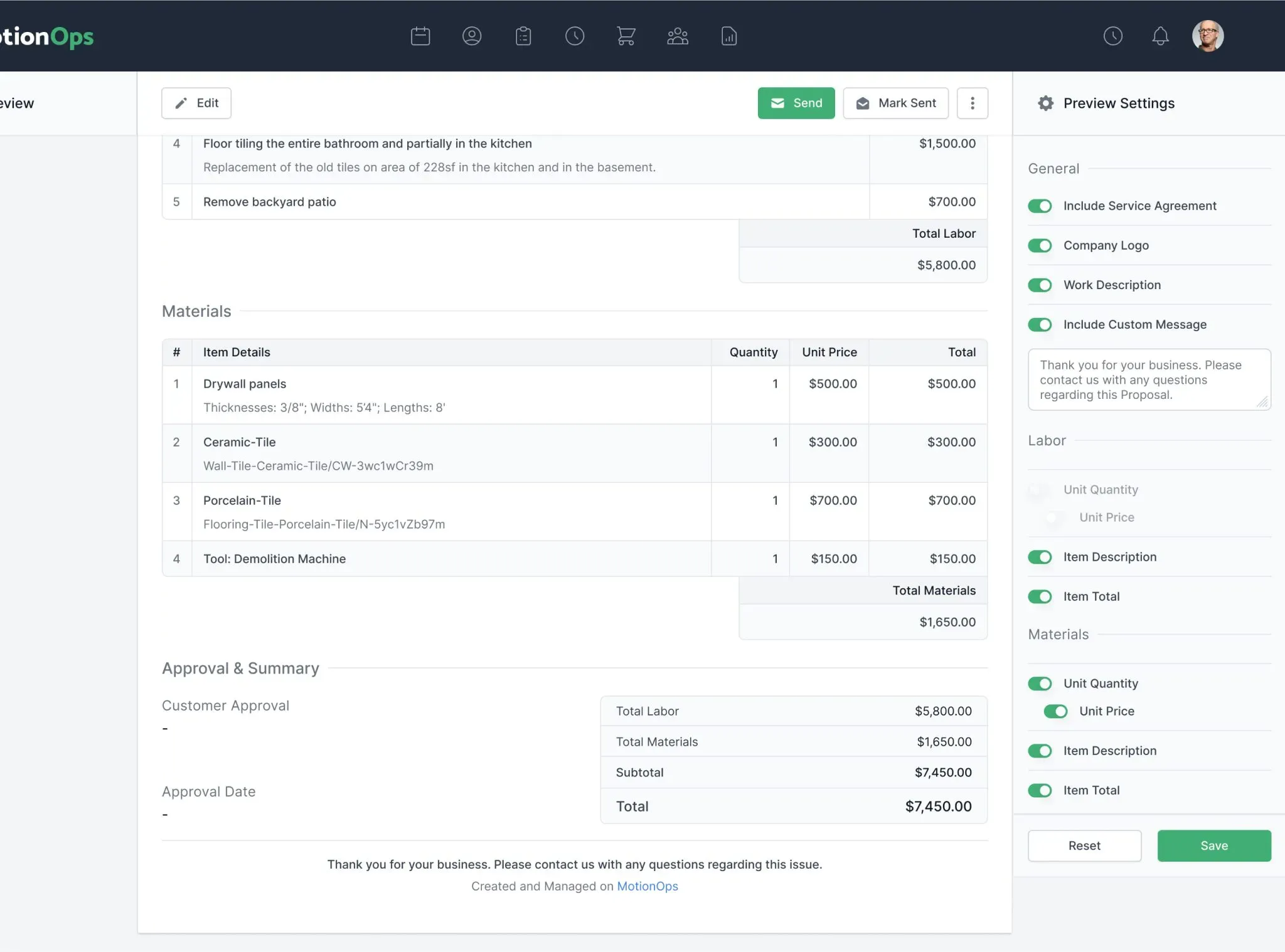
Task: Toggle Include Service Agreement switch
Action: [1040, 206]
